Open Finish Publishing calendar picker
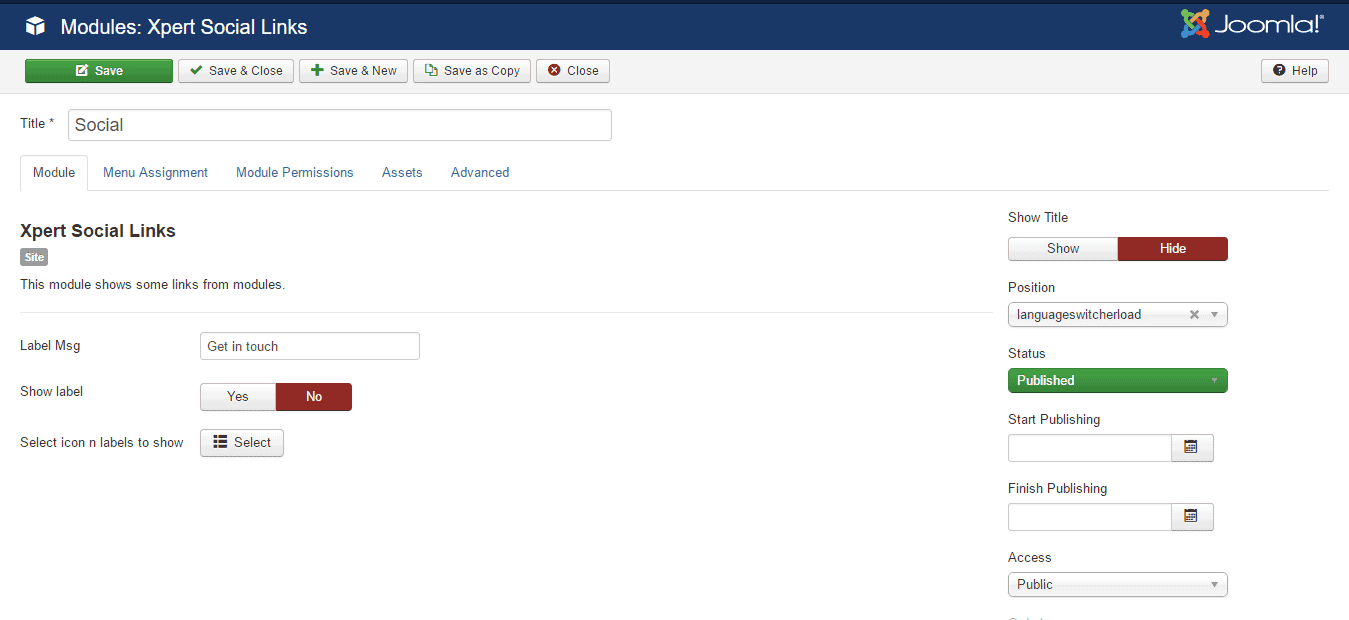Viewport: 1349px width, 620px height. tap(1191, 517)
